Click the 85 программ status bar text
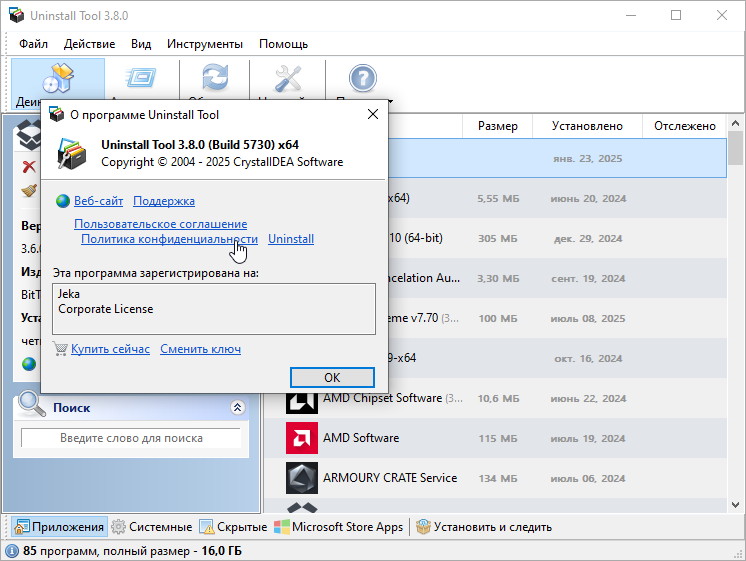Viewport: 746px width, 561px height. [132, 551]
